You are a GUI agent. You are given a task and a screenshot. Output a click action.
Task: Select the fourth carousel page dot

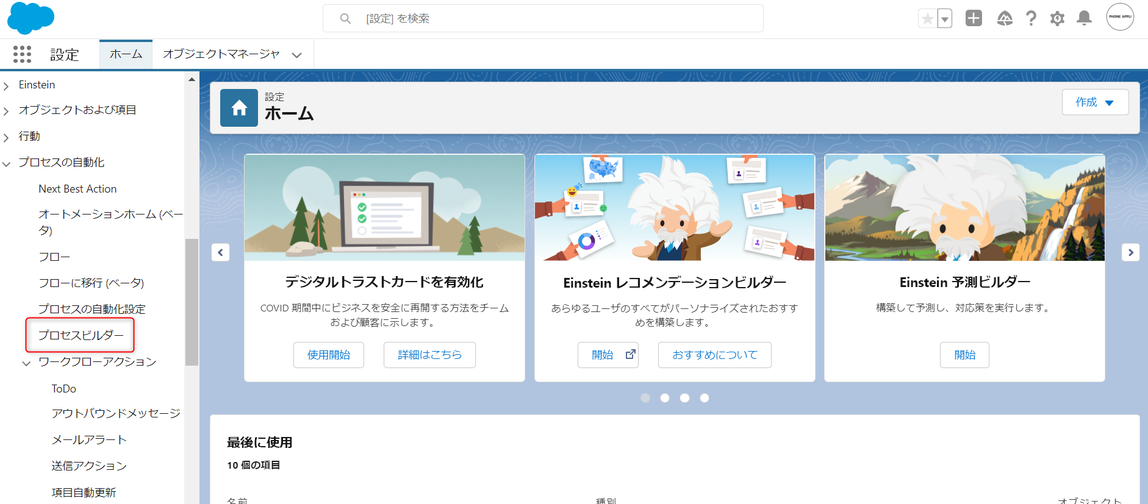[x=704, y=398]
